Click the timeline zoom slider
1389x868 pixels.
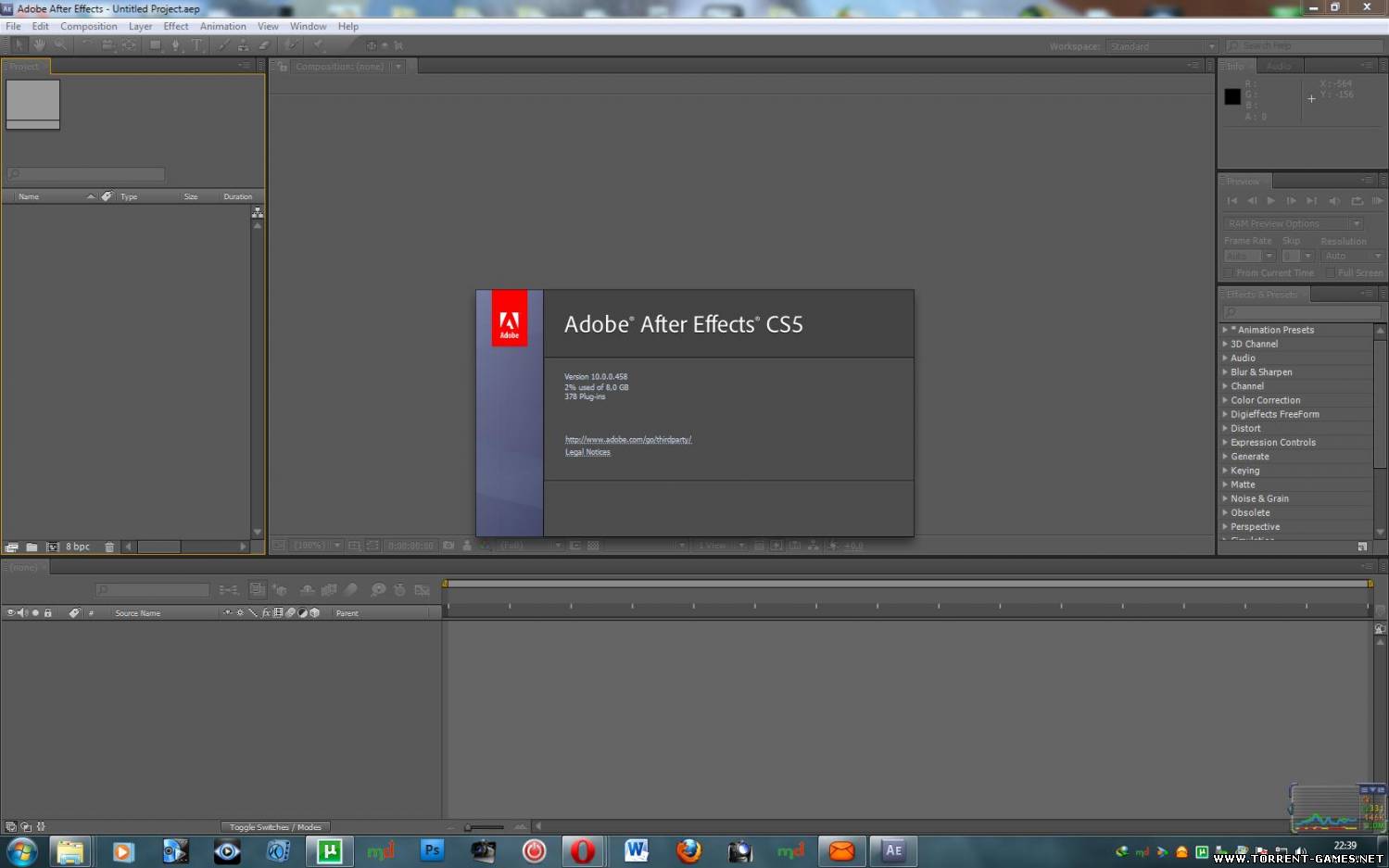point(485,827)
